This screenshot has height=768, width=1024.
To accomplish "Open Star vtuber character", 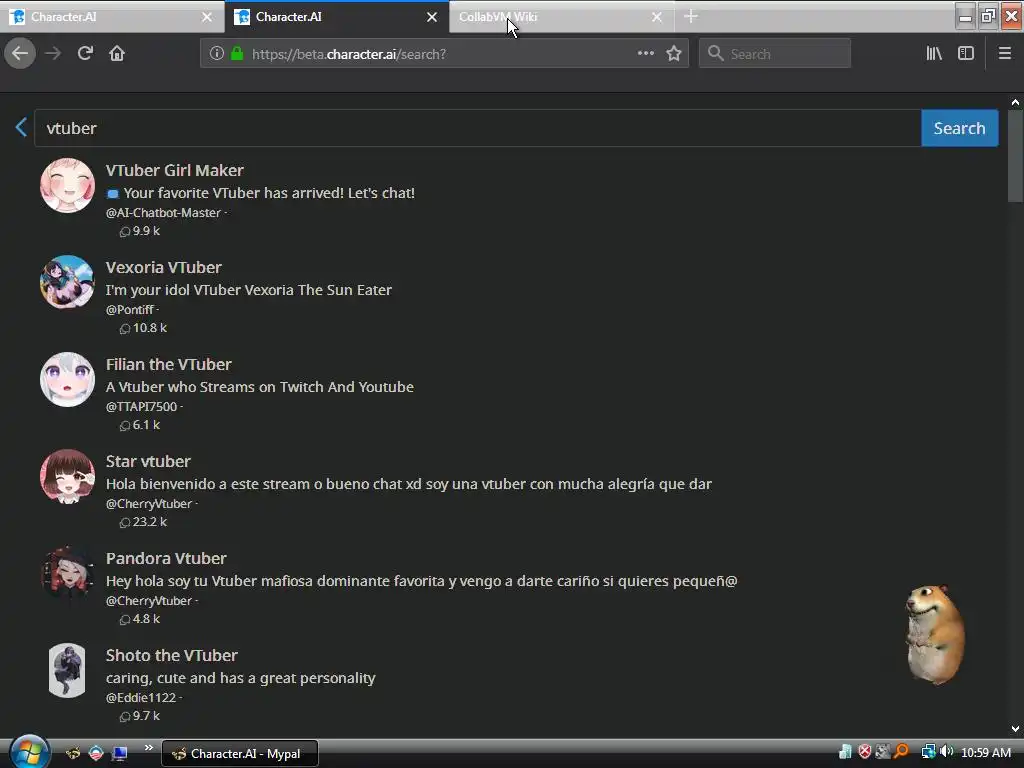I will (x=148, y=462).
